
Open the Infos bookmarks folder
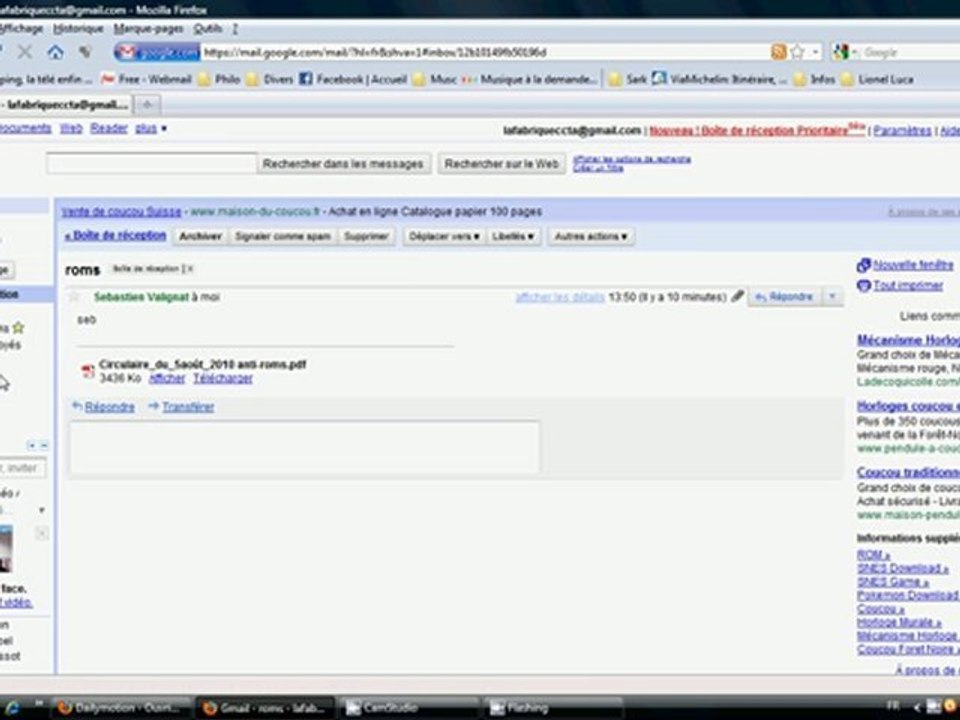click(814, 79)
